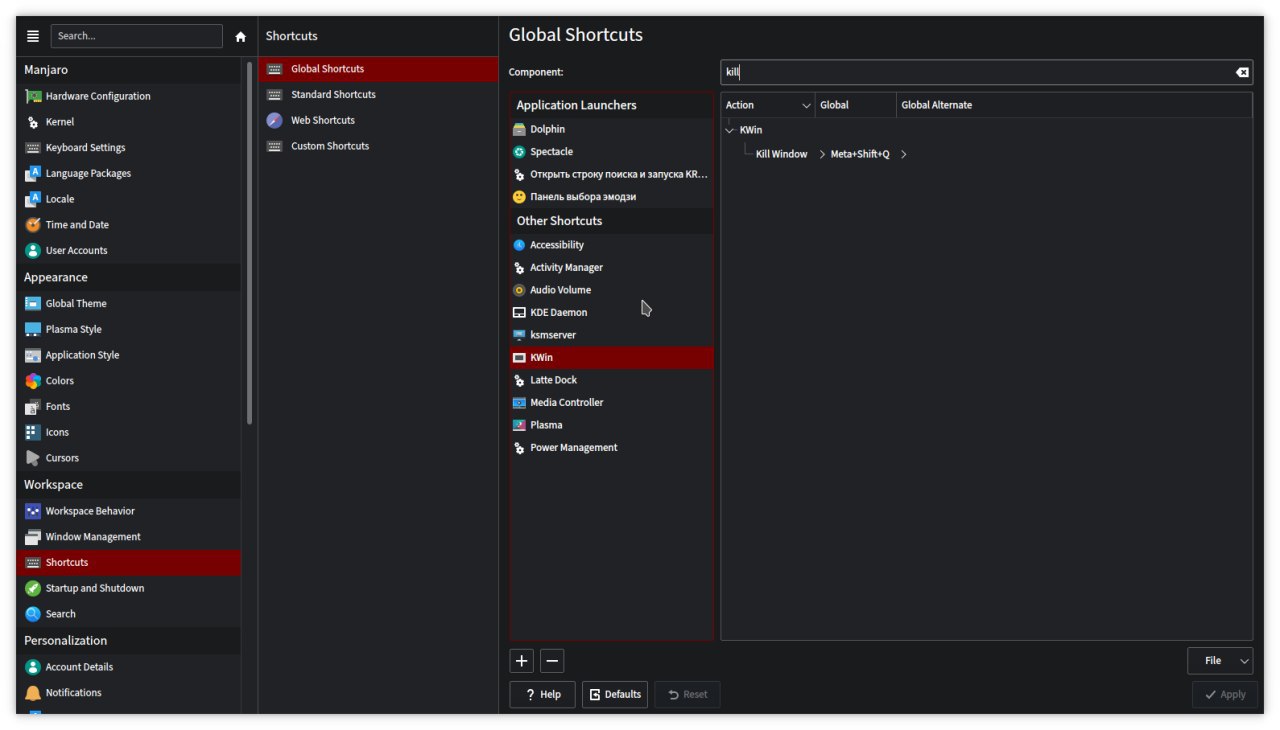
Task: Clear the kill filter text
Action: [1242, 72]
